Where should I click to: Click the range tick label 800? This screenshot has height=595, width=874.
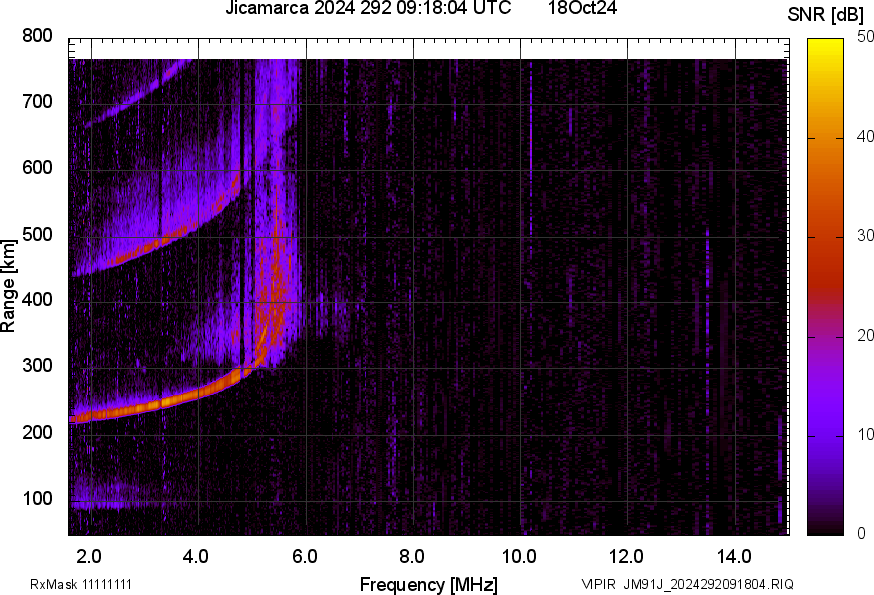(37, 36)
